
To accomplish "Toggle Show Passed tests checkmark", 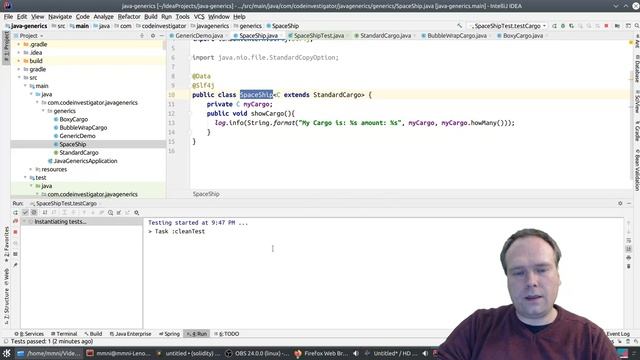I will point(25,213).
